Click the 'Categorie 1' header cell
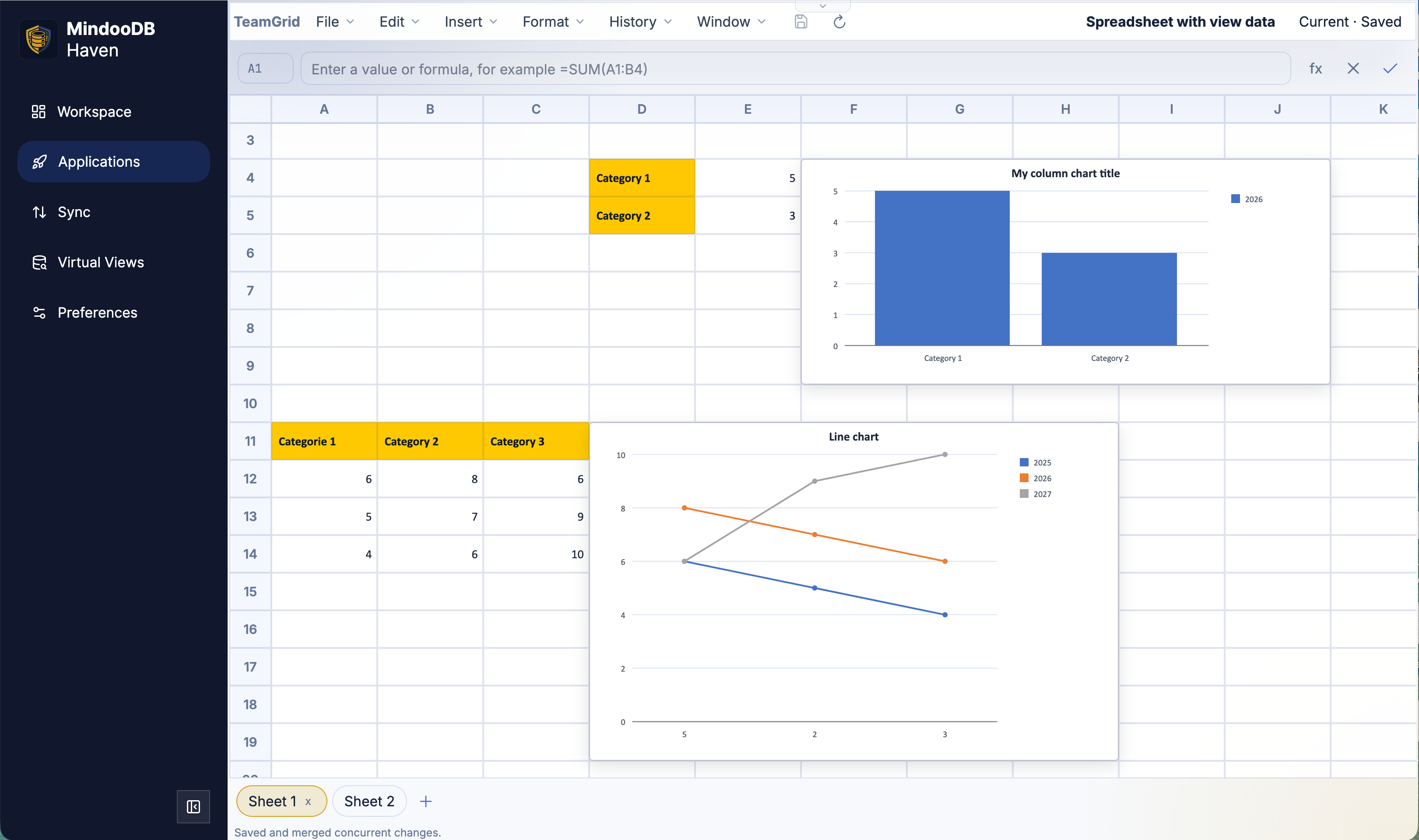 pos(324,441)
